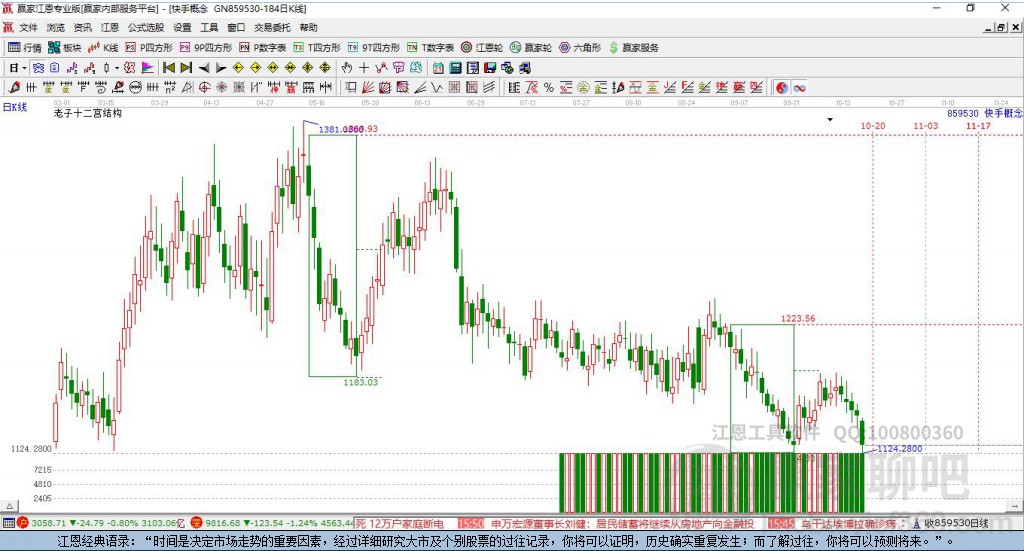Open 赢家服务 service button

click(x=634, y=47)
